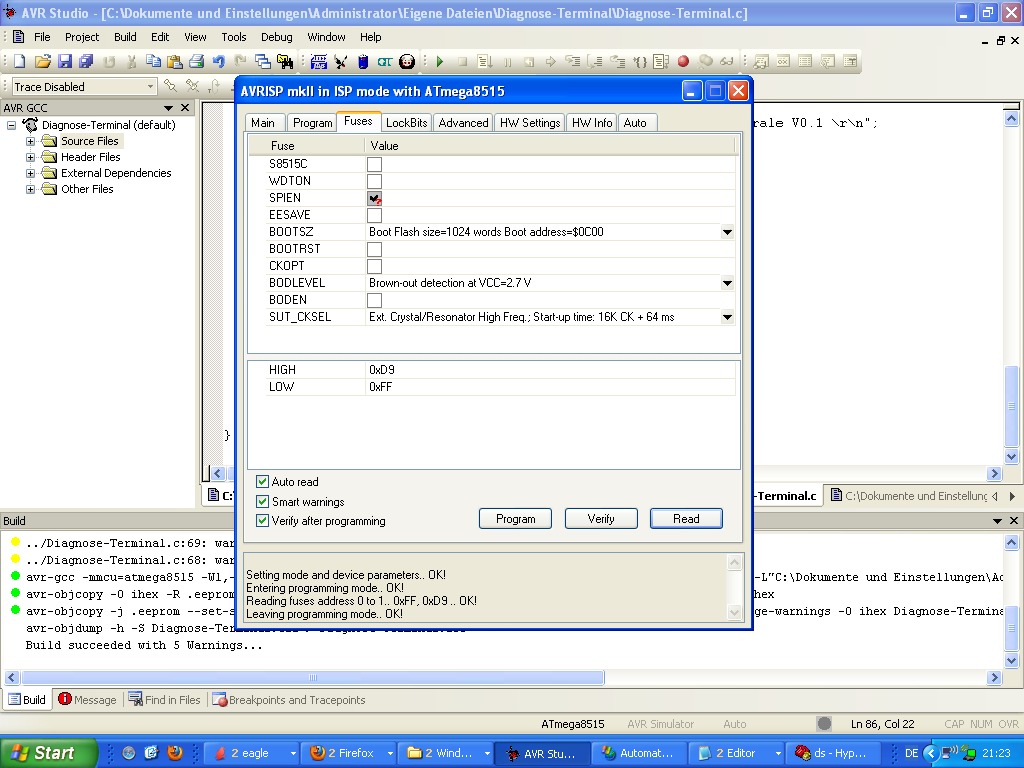Click the binoculars Find in Files icon

285,61
